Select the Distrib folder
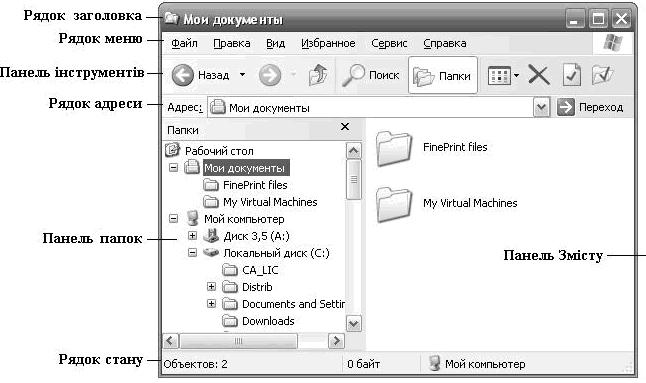646x383 pixels. [x=257, y=287]
